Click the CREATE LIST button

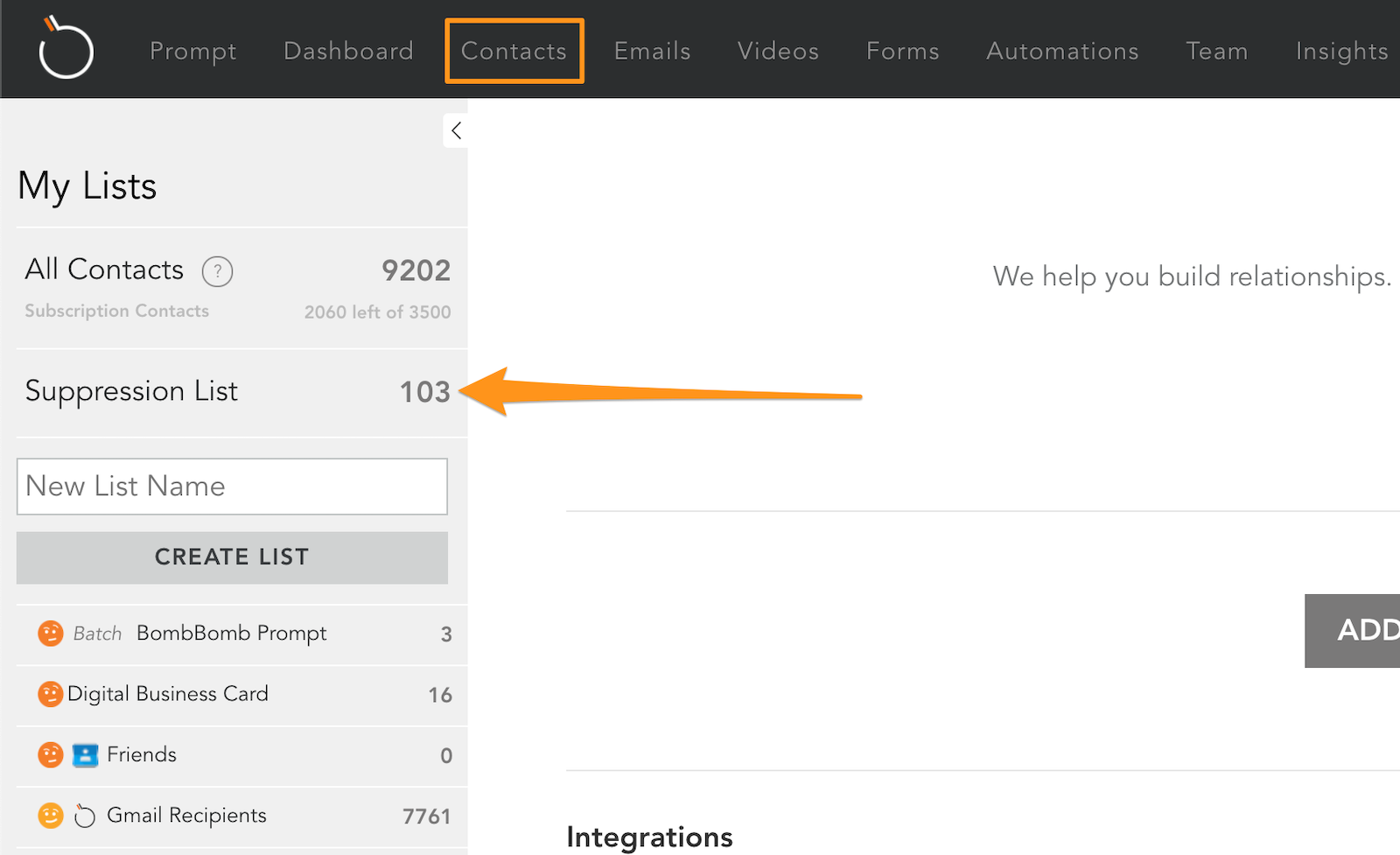pos(232,557)
